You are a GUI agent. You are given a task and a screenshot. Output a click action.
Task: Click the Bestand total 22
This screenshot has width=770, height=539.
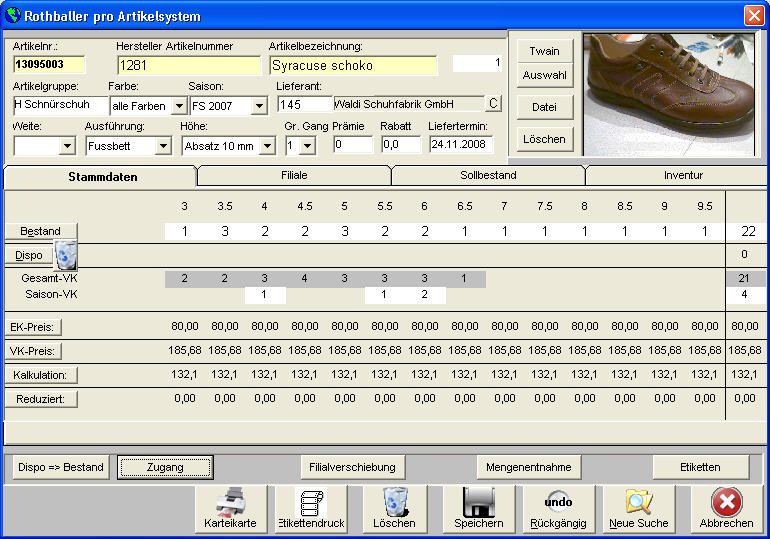point(748,231)
